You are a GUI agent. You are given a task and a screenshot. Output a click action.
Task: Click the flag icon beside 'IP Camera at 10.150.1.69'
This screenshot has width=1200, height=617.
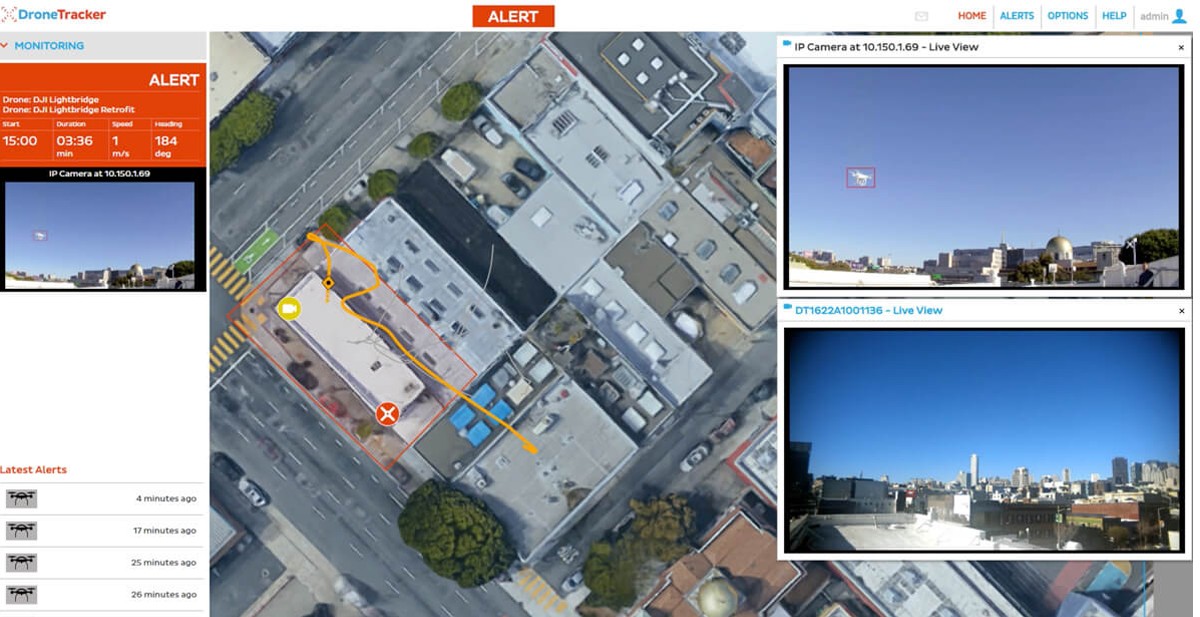[787, 46]
